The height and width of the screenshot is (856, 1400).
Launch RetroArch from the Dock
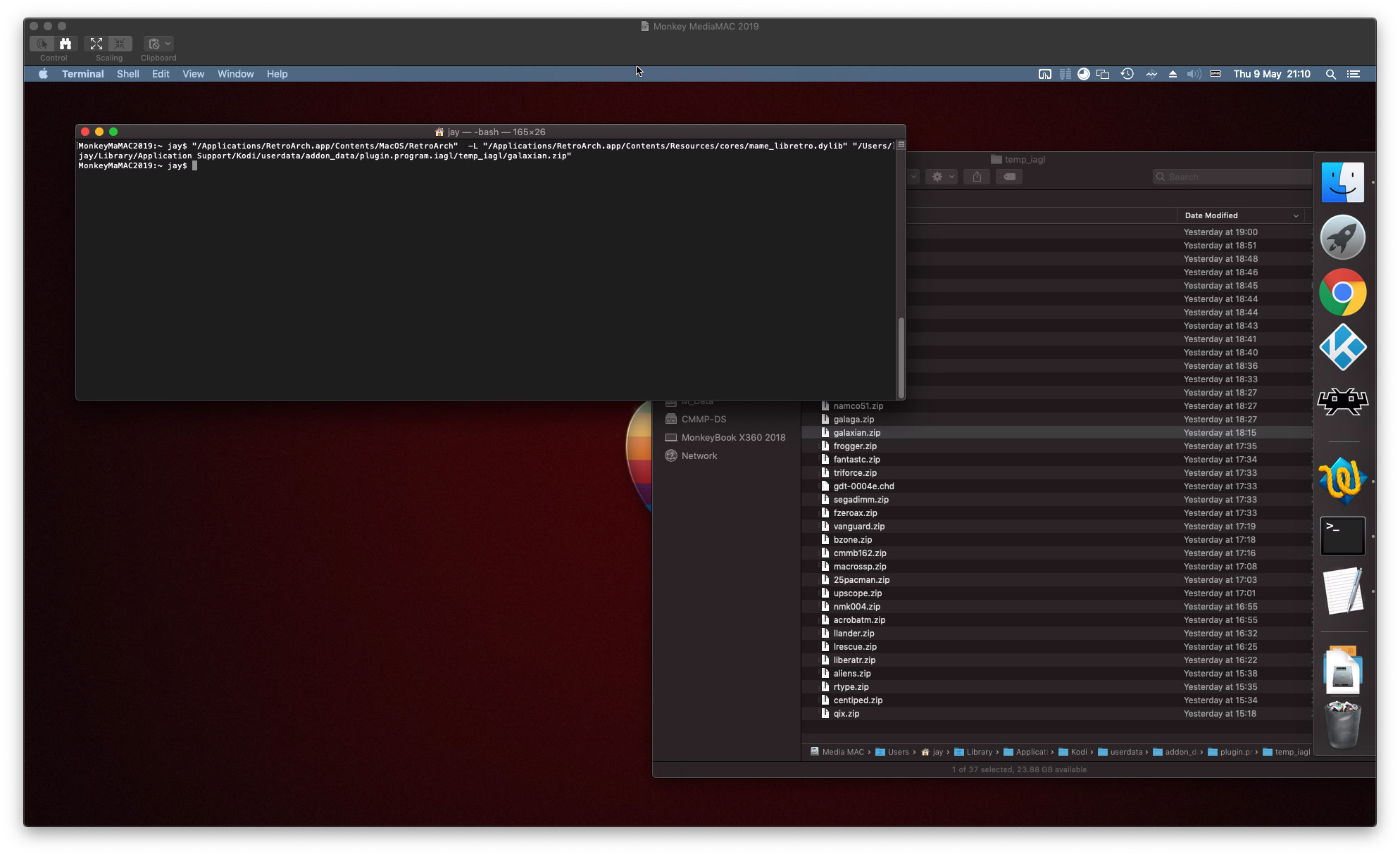(x=1342, y=401)
